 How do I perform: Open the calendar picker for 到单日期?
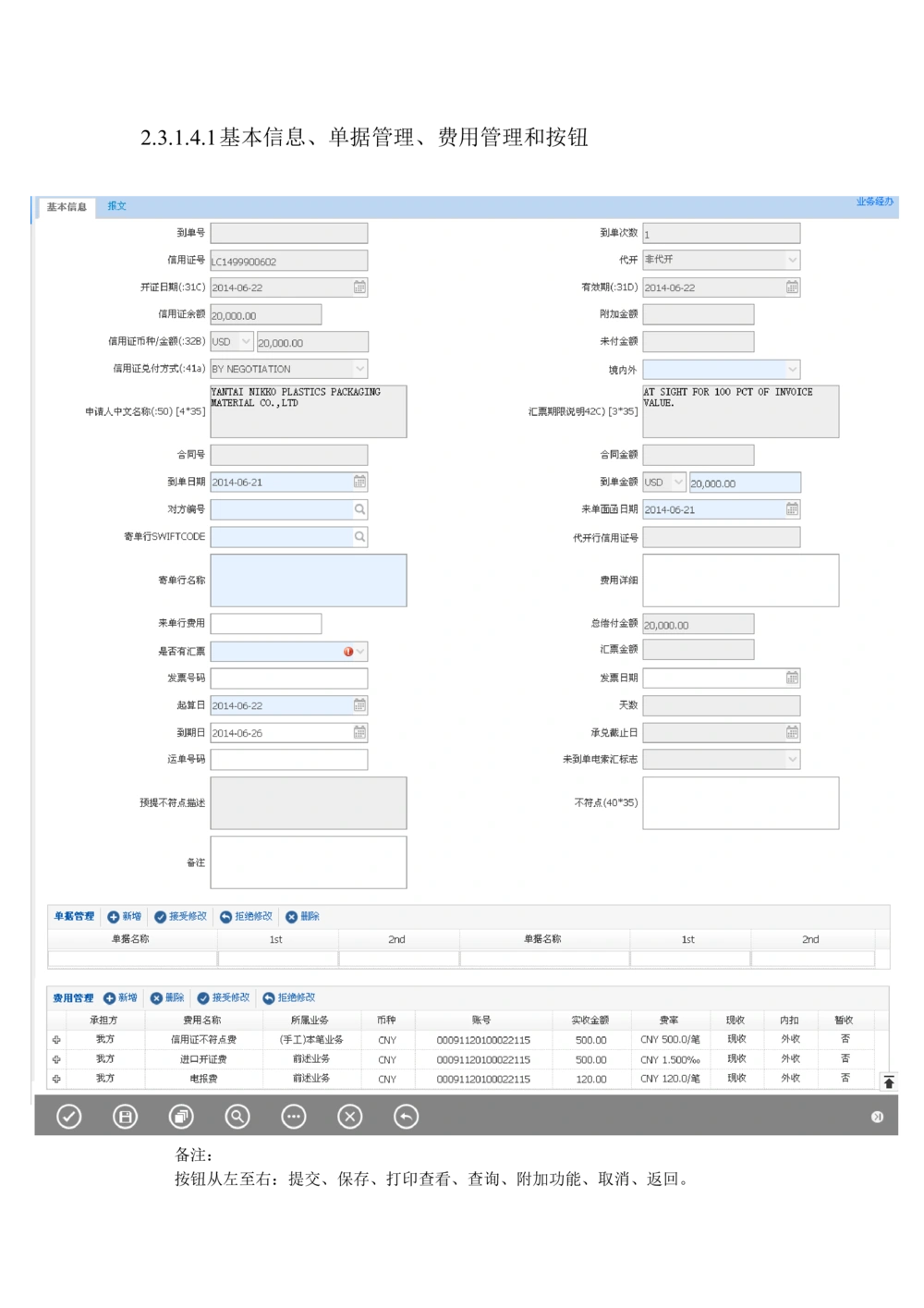pos(359,482)
